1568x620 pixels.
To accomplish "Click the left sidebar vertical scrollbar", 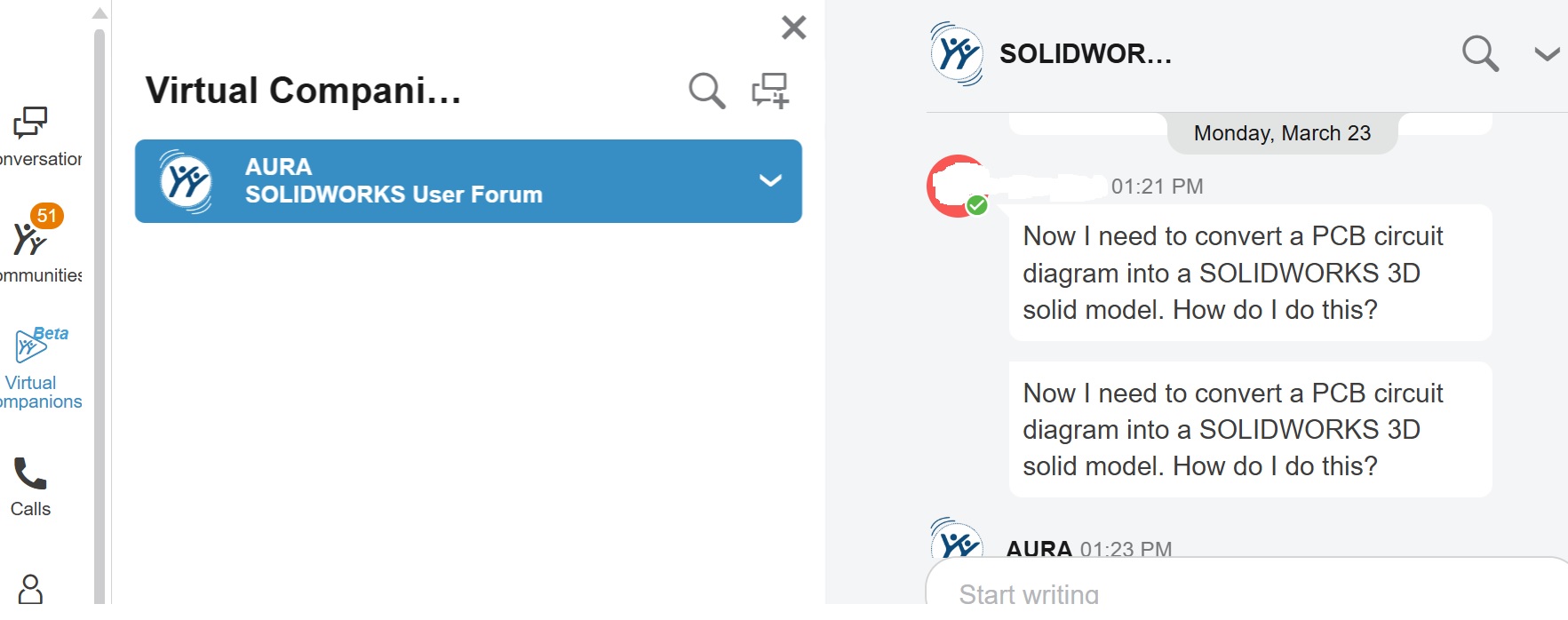I will click(99, 311).
